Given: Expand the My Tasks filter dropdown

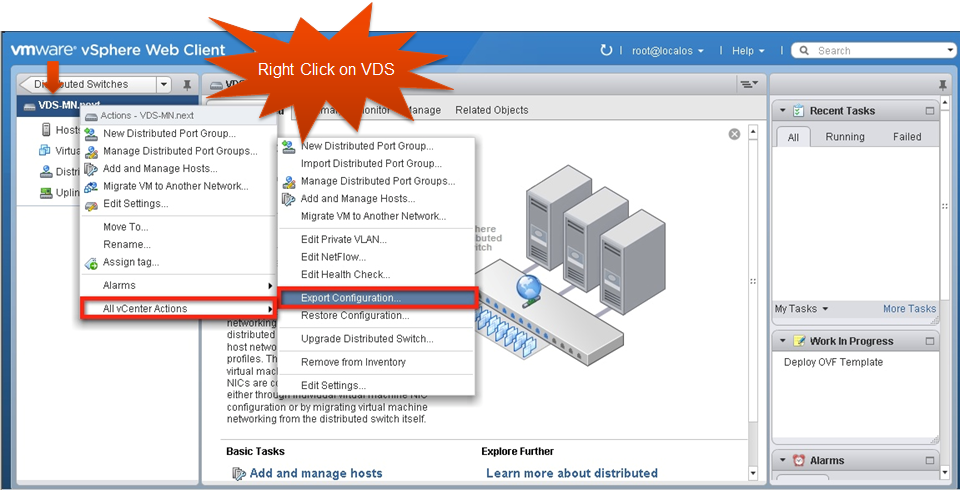Looking at the screenshot, I should coord(801,309).
